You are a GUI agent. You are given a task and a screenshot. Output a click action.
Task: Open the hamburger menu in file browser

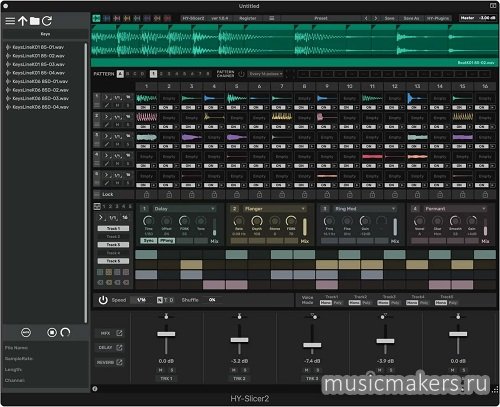[10, 21]
